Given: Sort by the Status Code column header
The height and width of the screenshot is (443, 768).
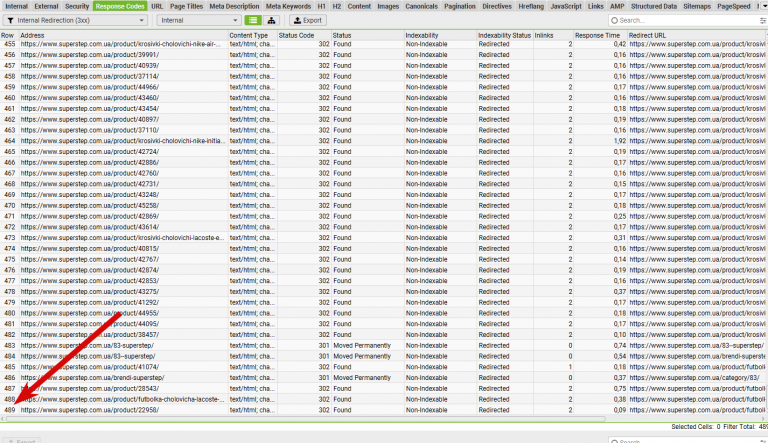Looking at the screenshot, I should coord(304,35).
